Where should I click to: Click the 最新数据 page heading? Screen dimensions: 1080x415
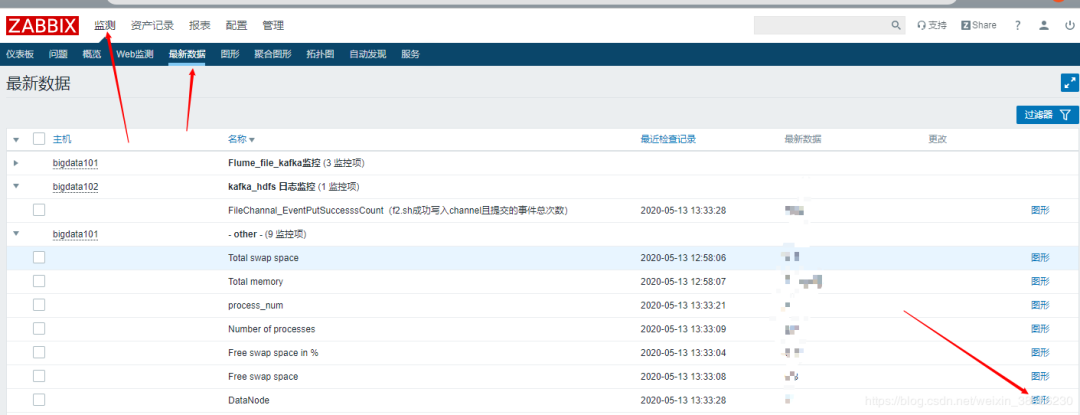click(38, 84)
